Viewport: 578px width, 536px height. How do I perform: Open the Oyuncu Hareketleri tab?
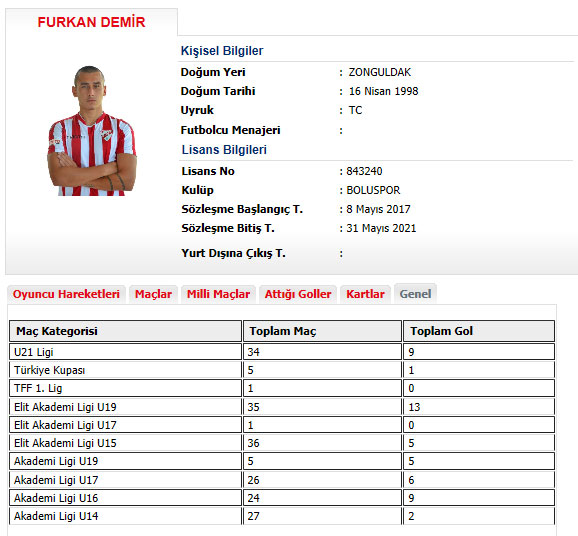66,294
